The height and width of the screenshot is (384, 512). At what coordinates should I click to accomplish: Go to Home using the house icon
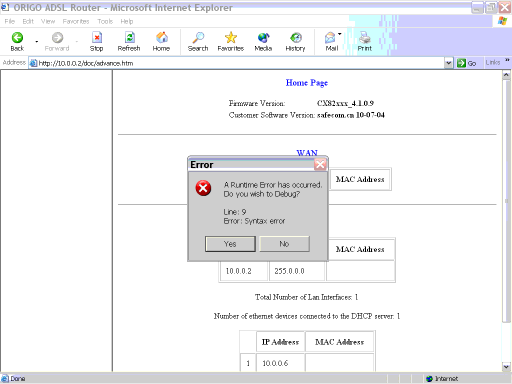tap(162, 37)
